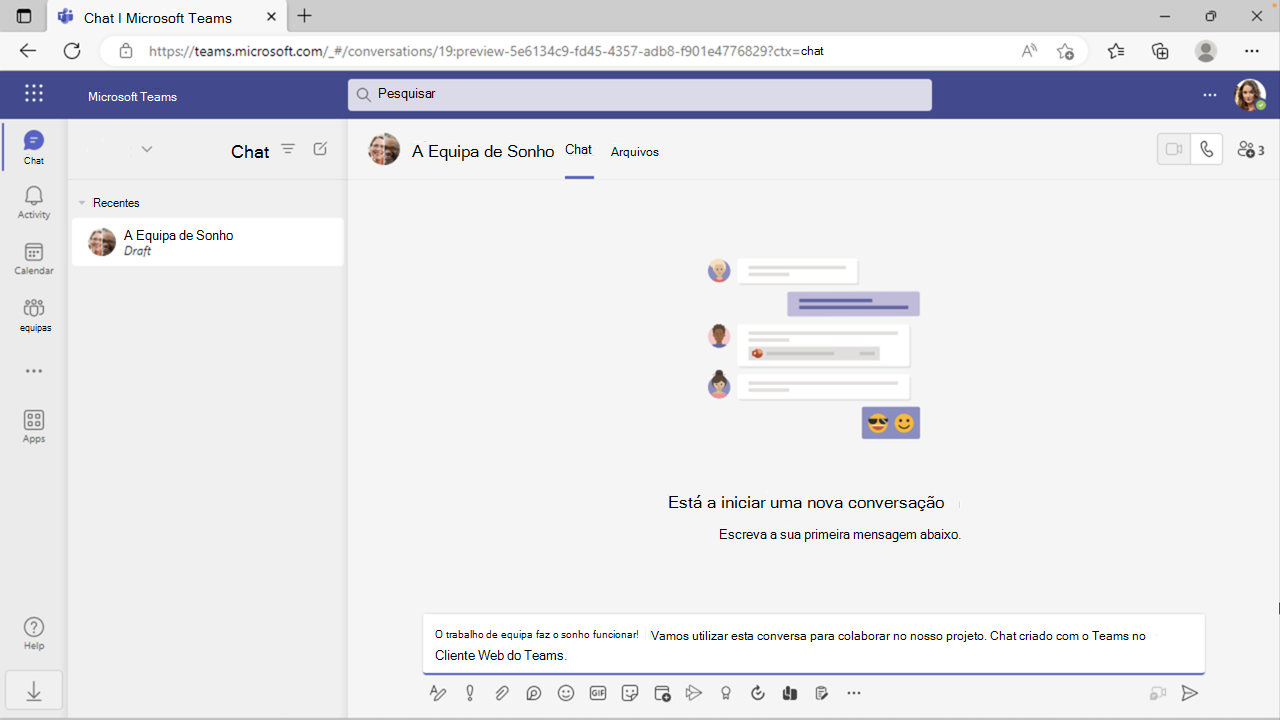
Task: Click the group avatar in conversation header
Action: (384, 150)
